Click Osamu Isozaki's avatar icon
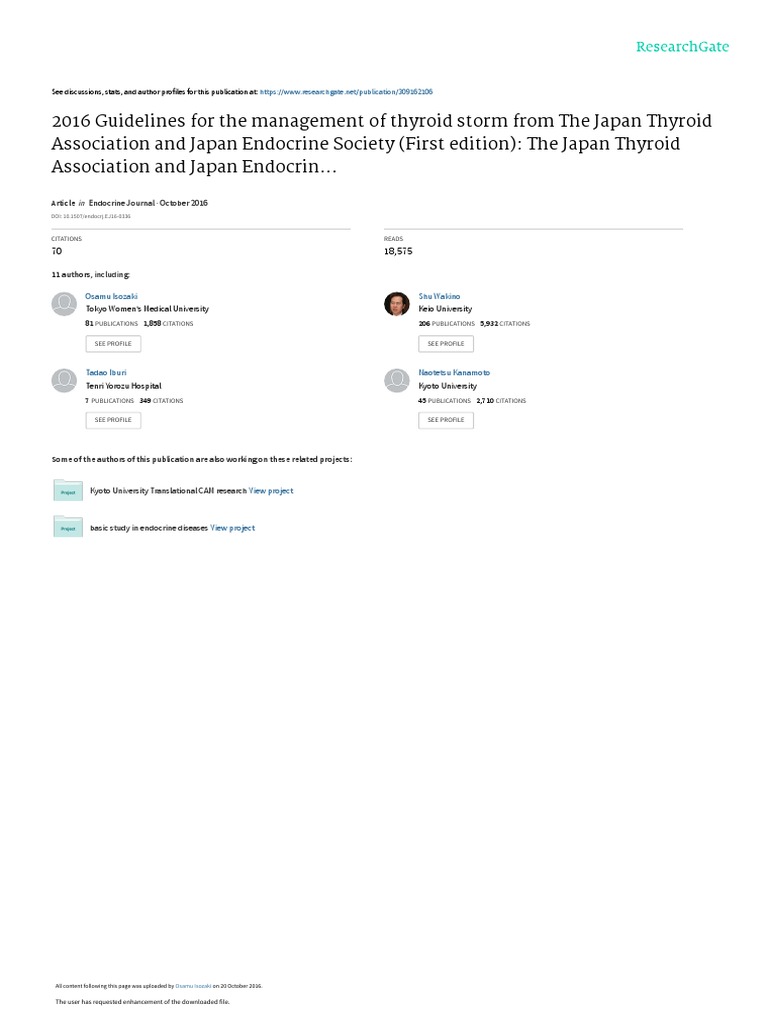The width and height of the screenshot is (768, 1024). 64,304
